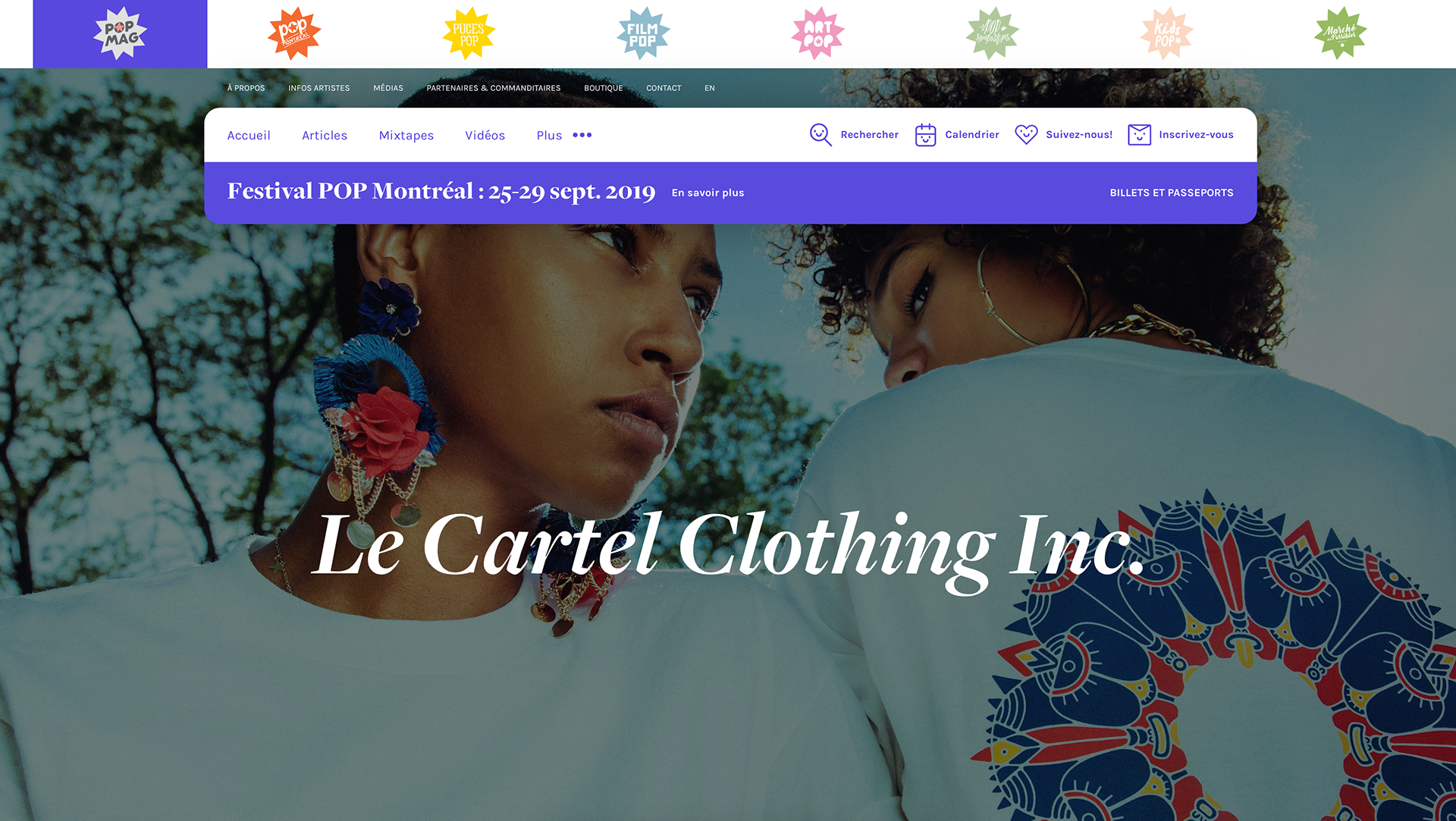Open the POP Symposium green logo
The width and height of the screenshot is (1456, 821).
pos(992,33)
